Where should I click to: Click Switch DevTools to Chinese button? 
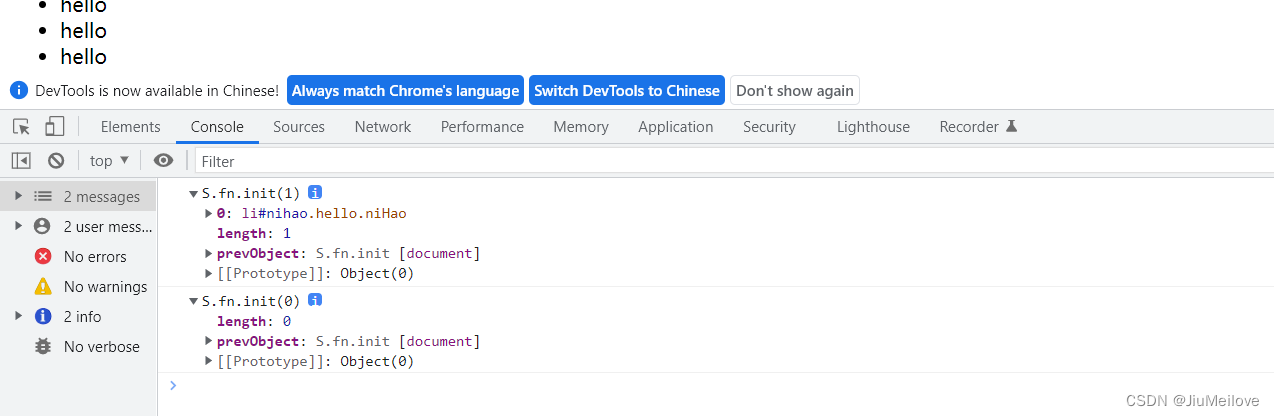(x=626, y=91)
